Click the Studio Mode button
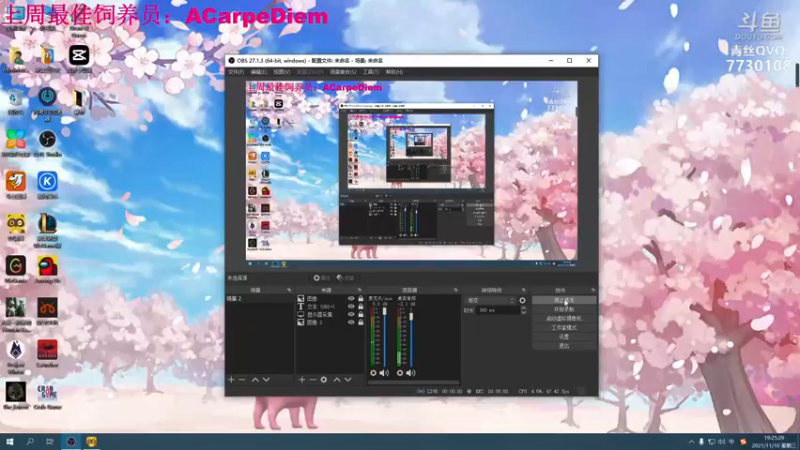 (564, 328)
